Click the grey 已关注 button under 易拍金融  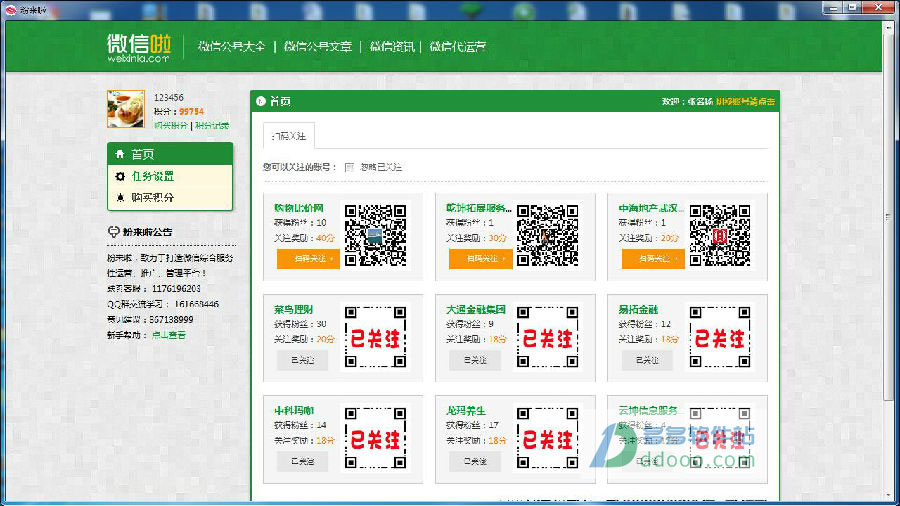point(647,360)
